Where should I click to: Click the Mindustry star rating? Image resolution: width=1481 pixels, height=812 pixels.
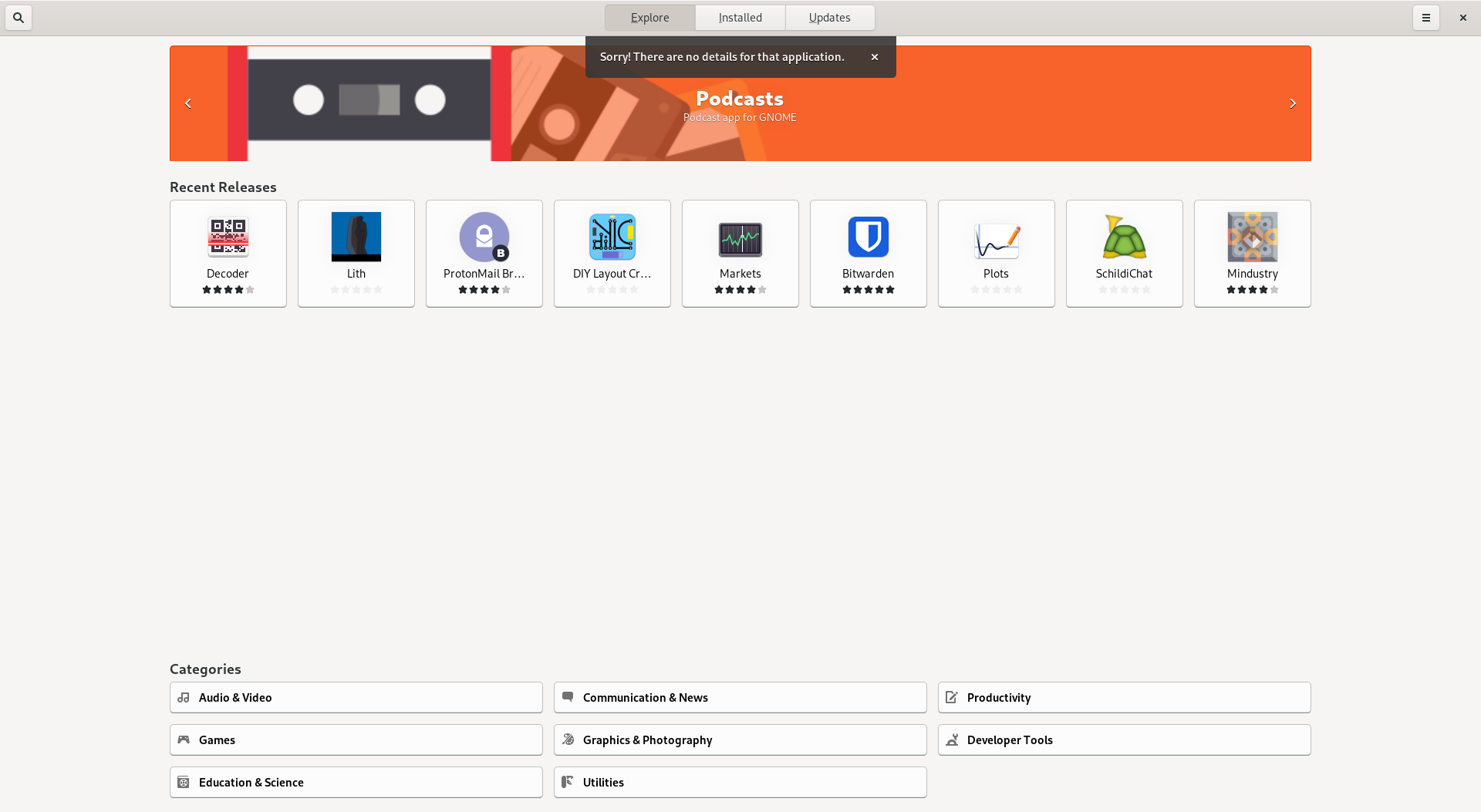pyautogui.click(x=1253, y=290)
